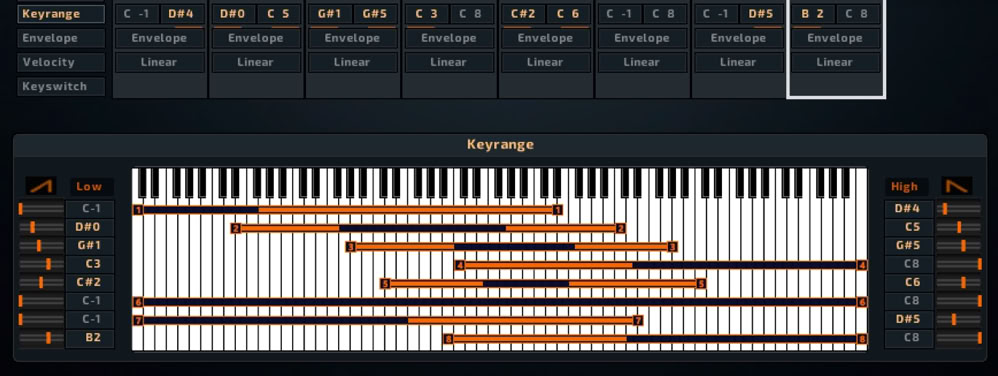998x376 pixels.
Task: Open Linear dropdown in the B 2 column
Action: pos(835,62)
